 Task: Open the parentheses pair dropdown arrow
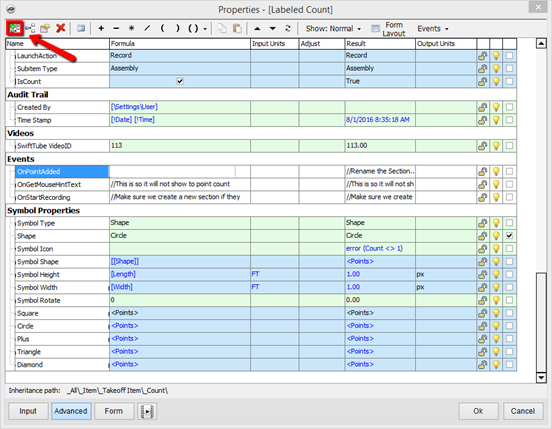[x=205, y=29]
